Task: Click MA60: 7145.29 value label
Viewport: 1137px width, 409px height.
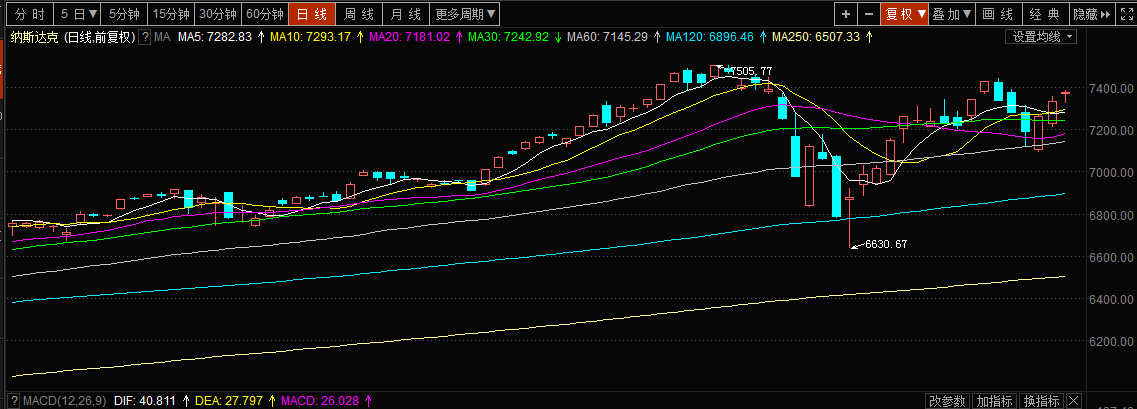Action: click(608, 37)
